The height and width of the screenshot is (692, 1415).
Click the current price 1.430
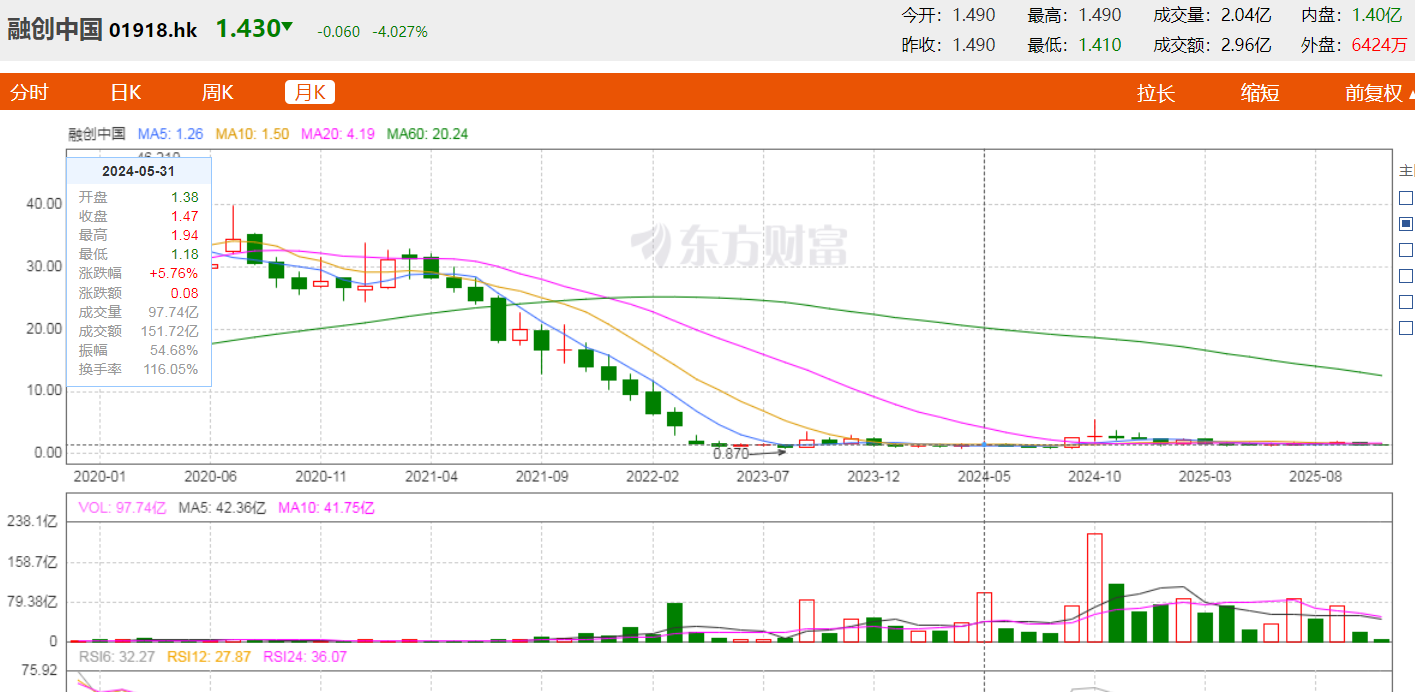pyautogui.click(x=247, y=29)
